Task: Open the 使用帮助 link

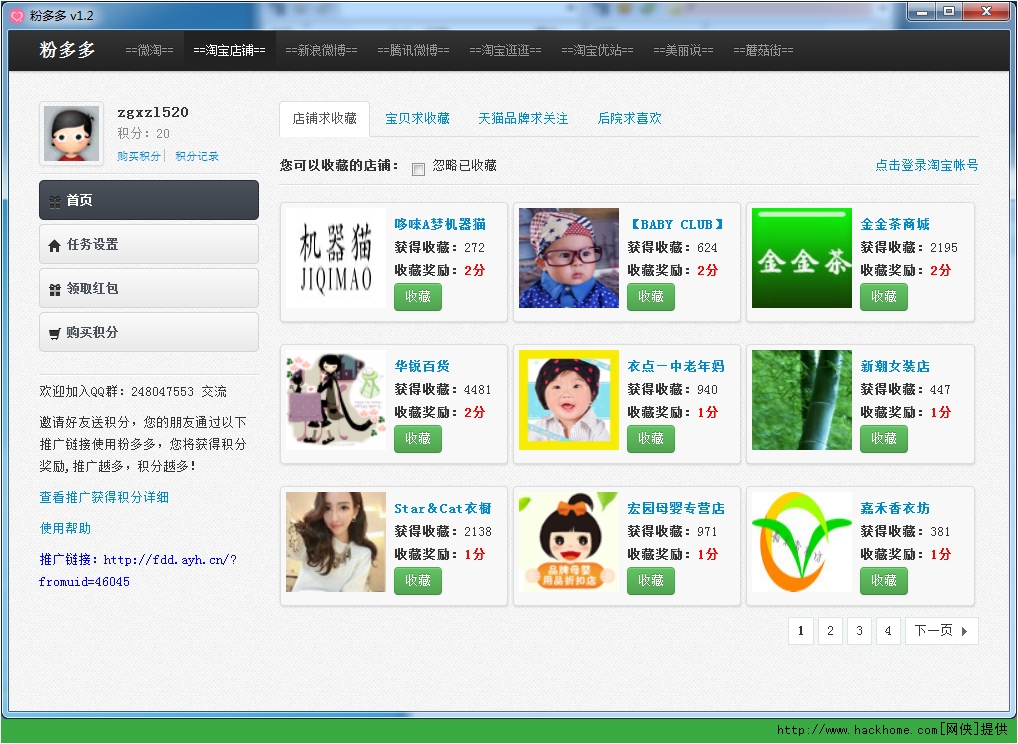Action: click(65, 528)
